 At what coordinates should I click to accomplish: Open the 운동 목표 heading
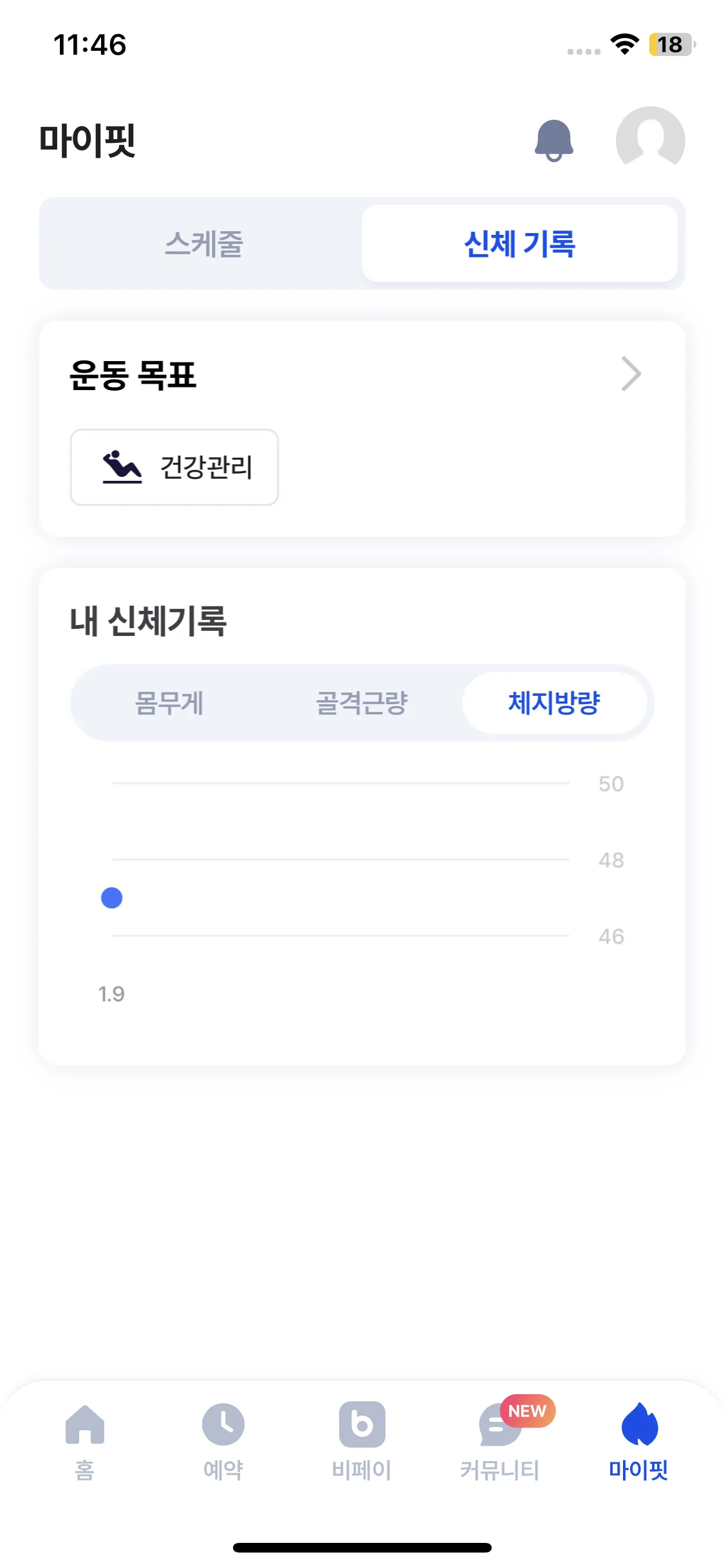(133, 375)
